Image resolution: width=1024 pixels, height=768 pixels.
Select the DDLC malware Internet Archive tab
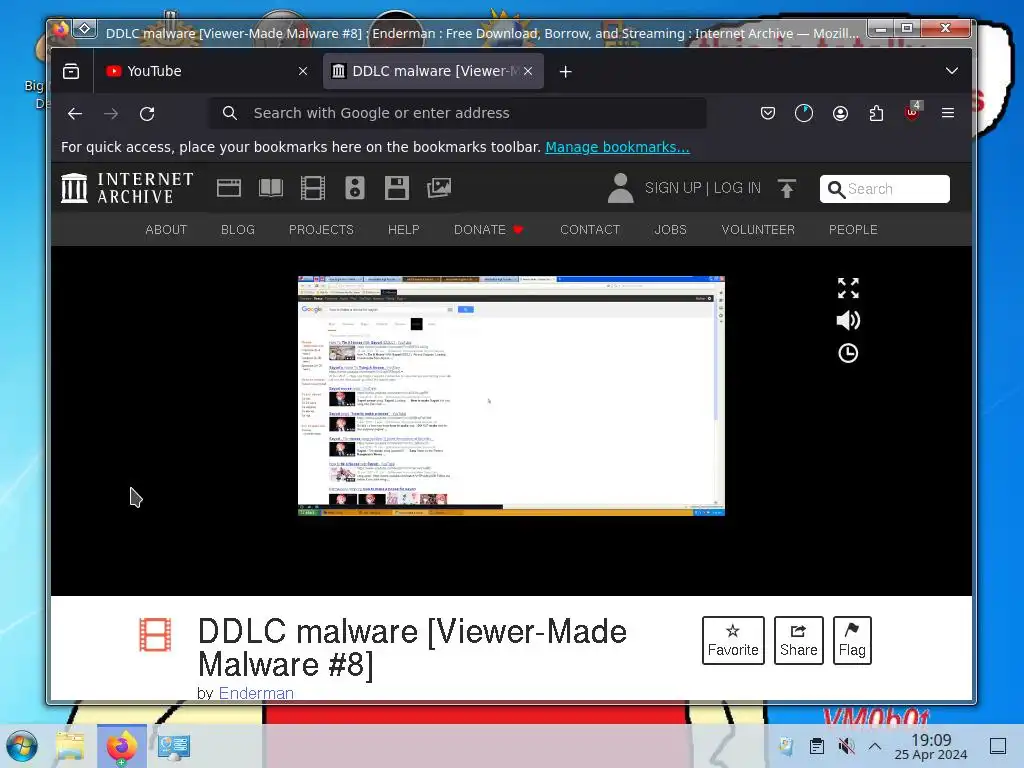pos(434,71)
